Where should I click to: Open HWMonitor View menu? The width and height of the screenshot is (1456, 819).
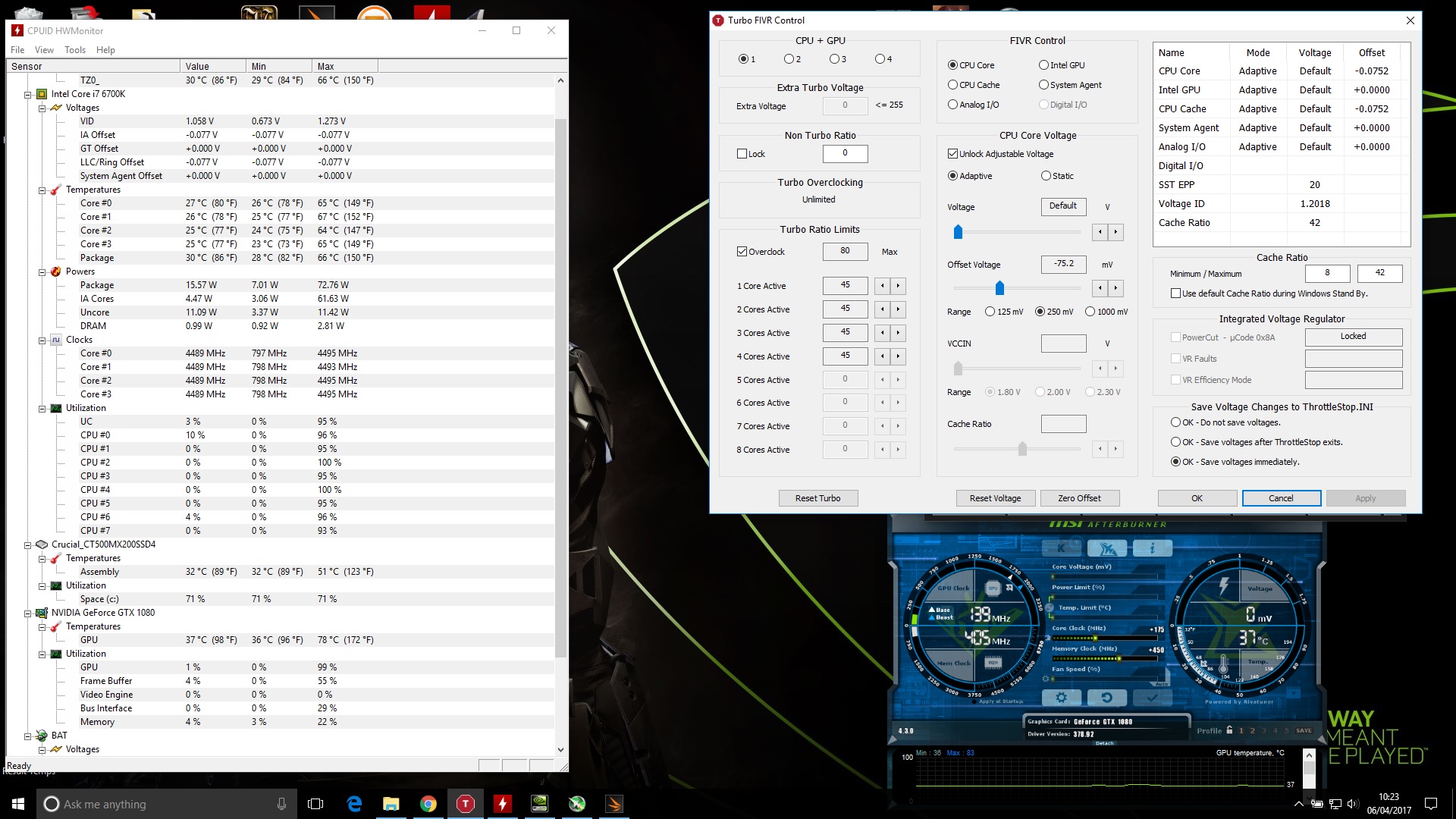[x=44, y=50]
